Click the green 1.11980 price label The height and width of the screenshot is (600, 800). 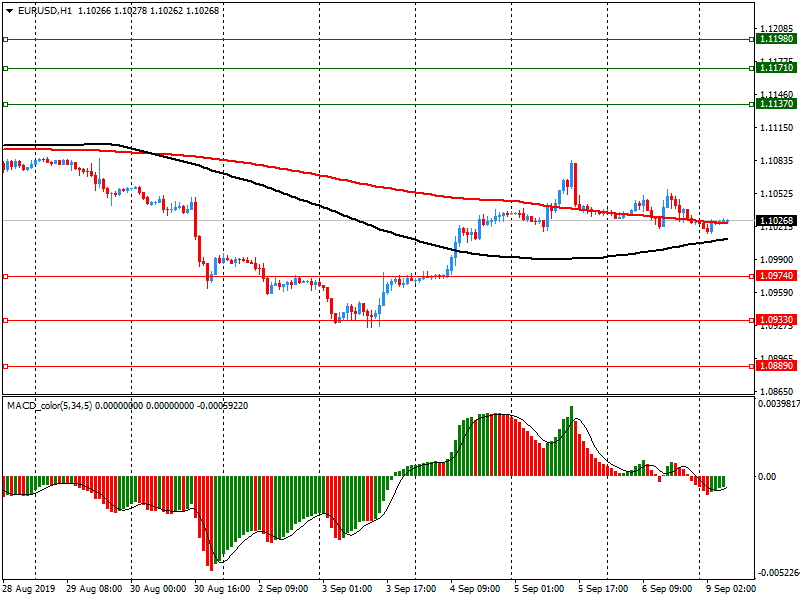(776, 39)
